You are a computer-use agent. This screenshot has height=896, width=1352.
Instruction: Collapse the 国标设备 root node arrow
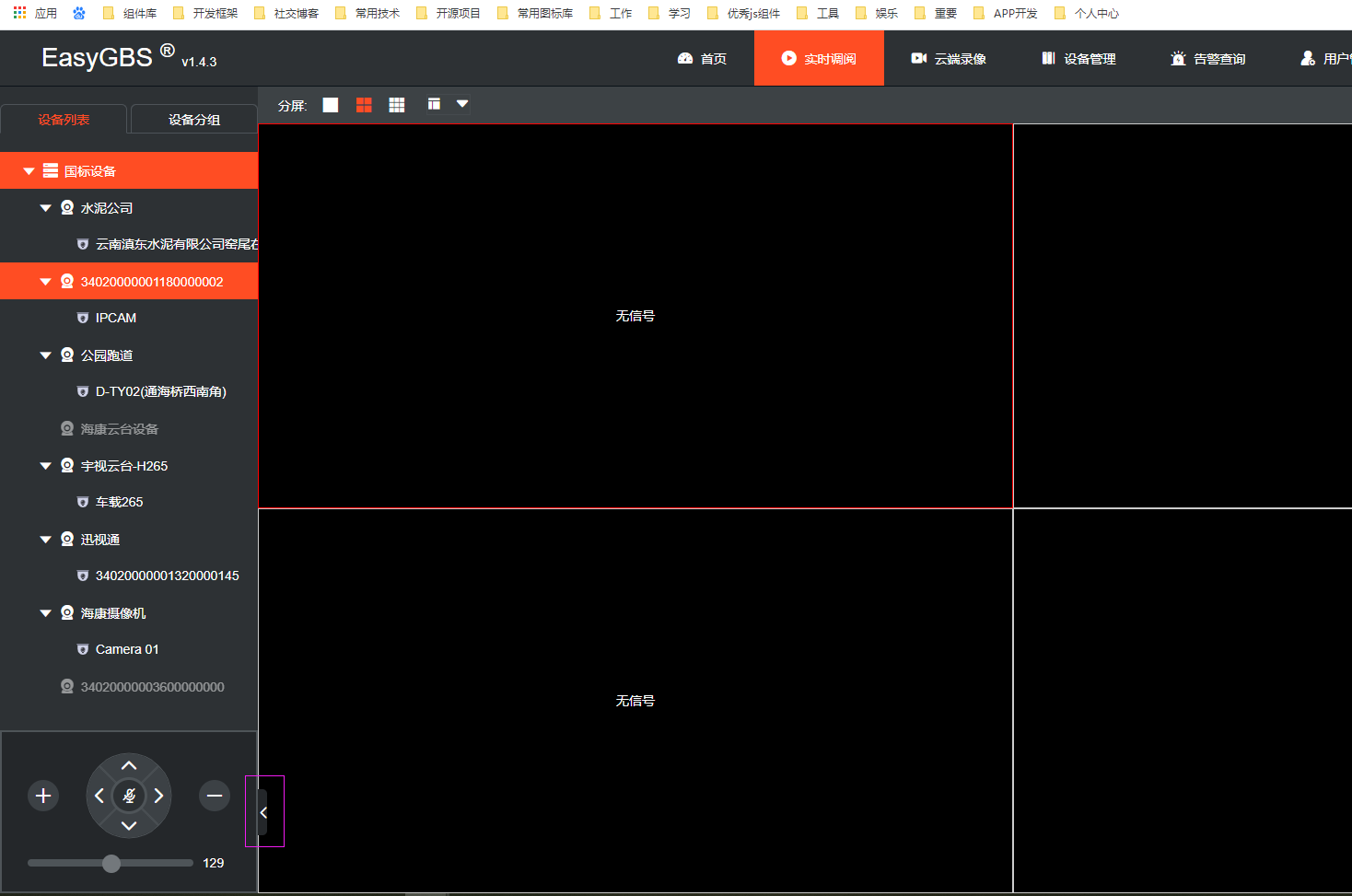(x=29, y=171)
